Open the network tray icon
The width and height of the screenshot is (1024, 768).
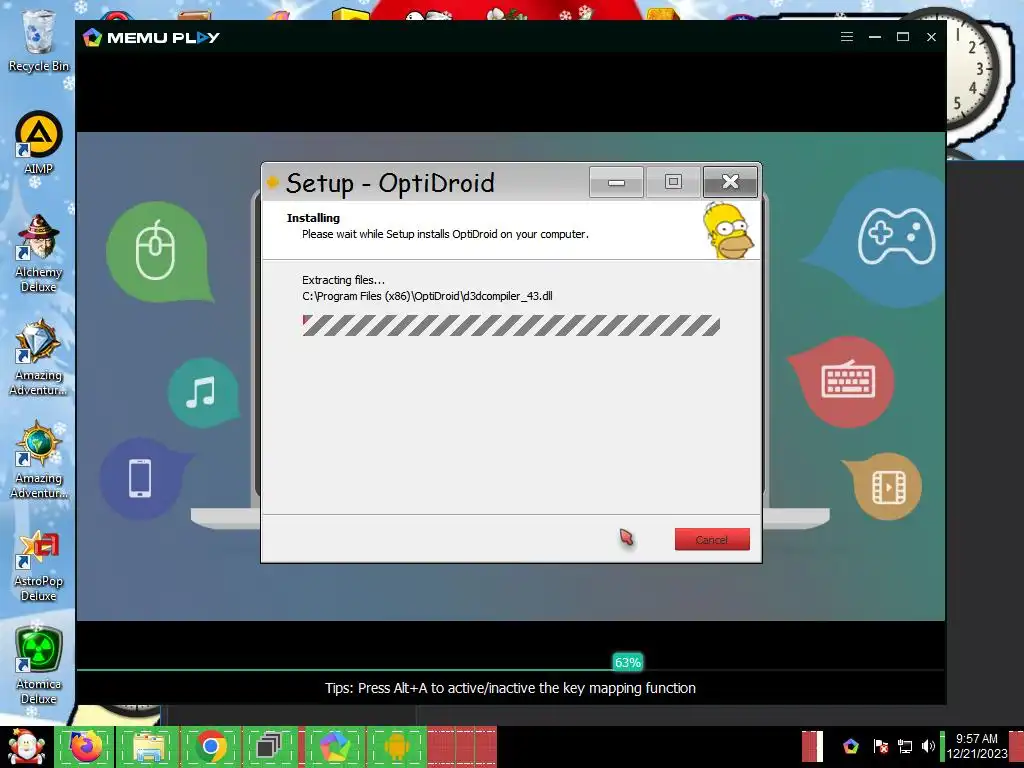(x=904, y=746)
